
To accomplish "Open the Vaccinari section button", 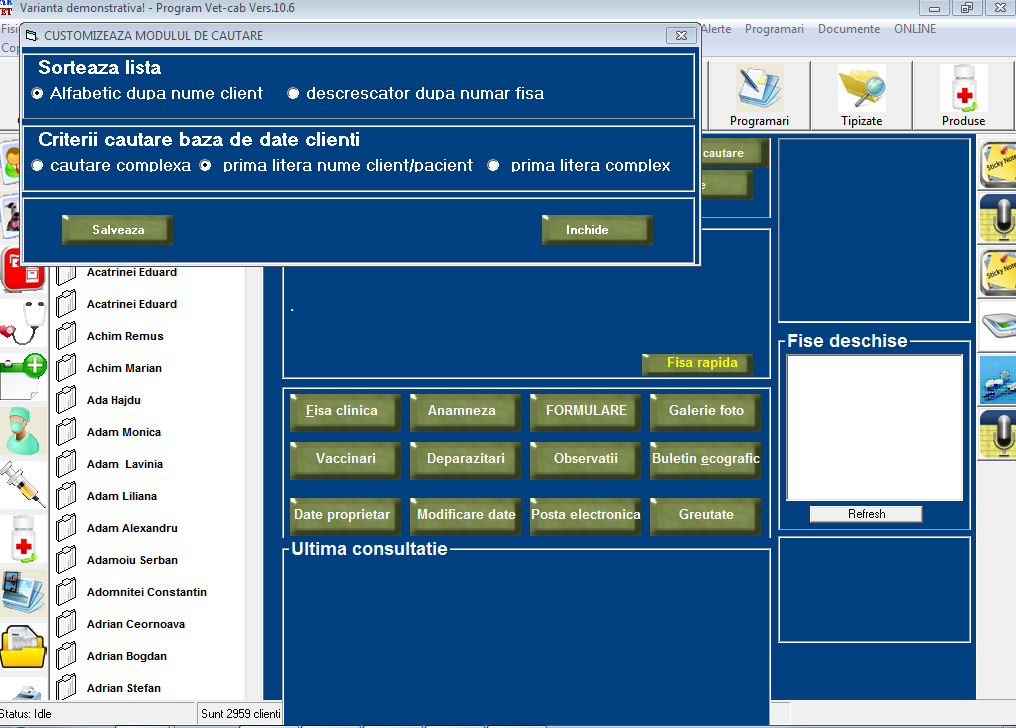I will coord(345,459).
